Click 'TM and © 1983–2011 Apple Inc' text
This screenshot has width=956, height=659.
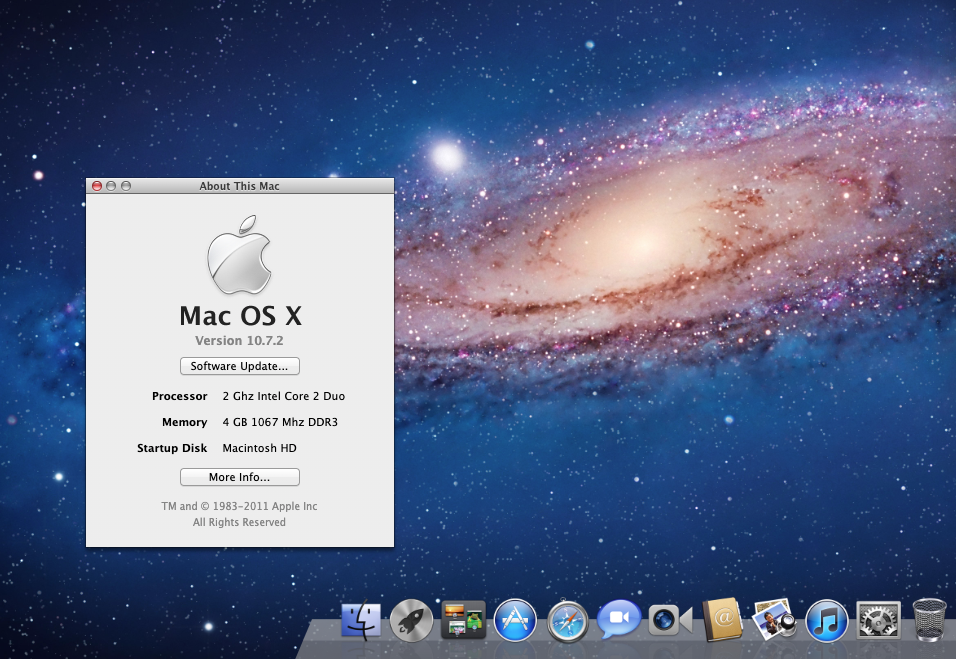[x=239, y=506]
